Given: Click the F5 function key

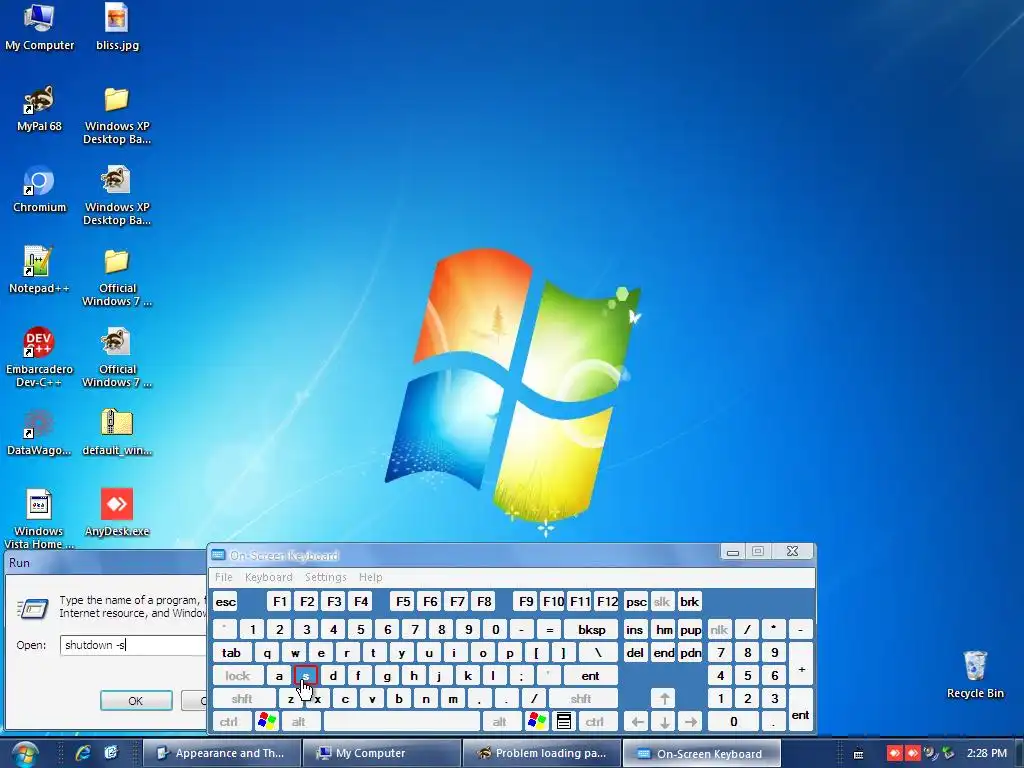Looking at the screenshot, I should (x=403, y=602).
